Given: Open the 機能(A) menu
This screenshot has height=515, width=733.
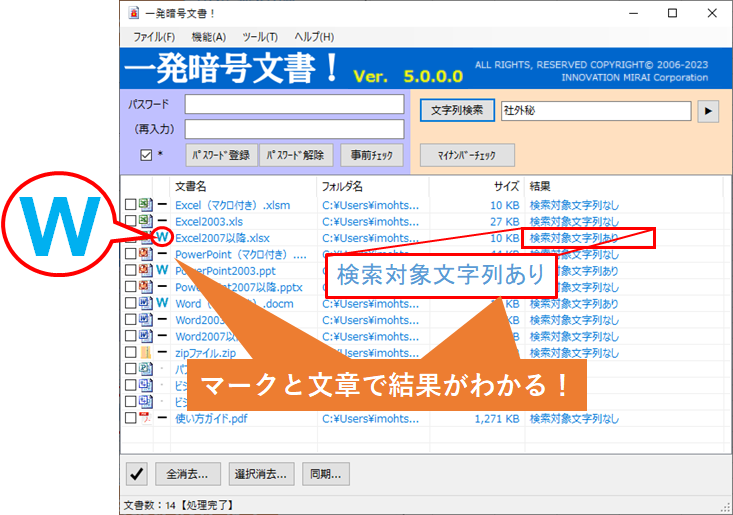Looking at the screenshot, I should tap(209, 37).
